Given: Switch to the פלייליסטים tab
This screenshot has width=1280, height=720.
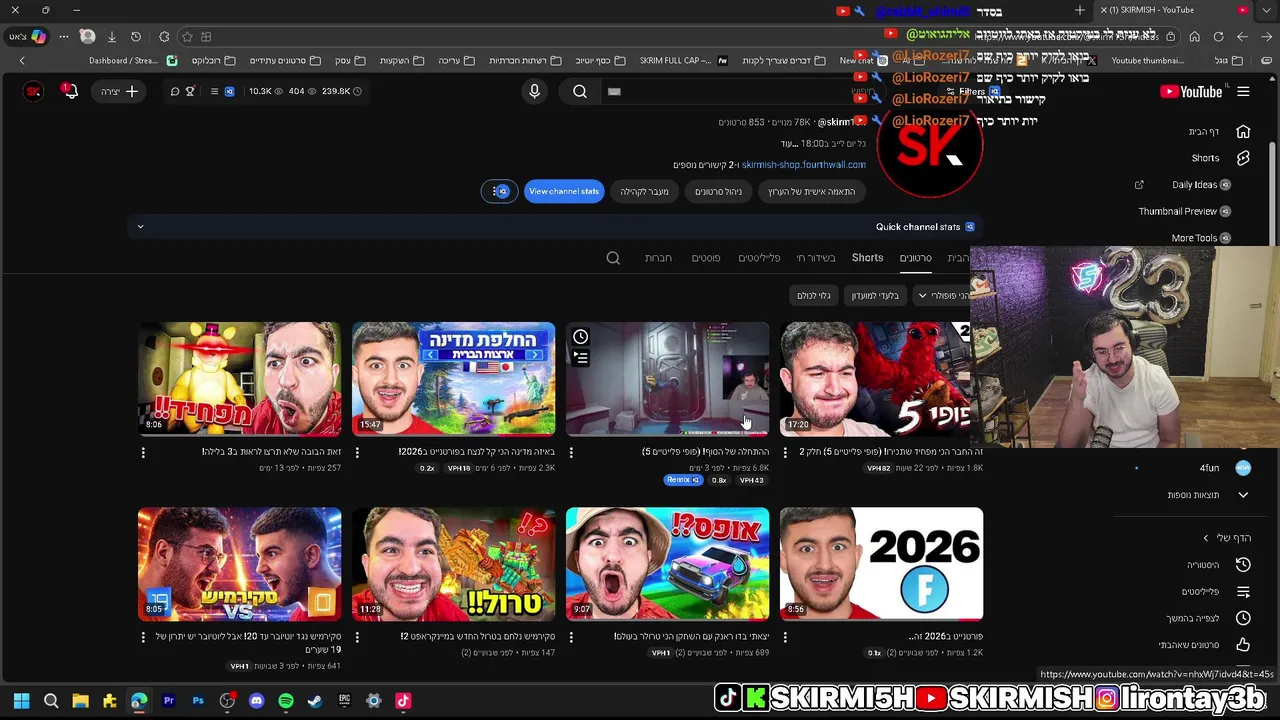Looking at the screenshot, I should pos(759,258).
